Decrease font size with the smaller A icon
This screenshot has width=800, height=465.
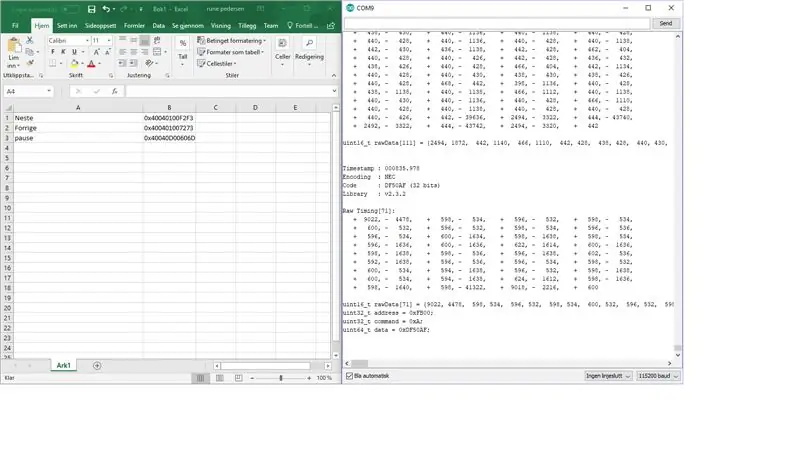tap(107, 52)
